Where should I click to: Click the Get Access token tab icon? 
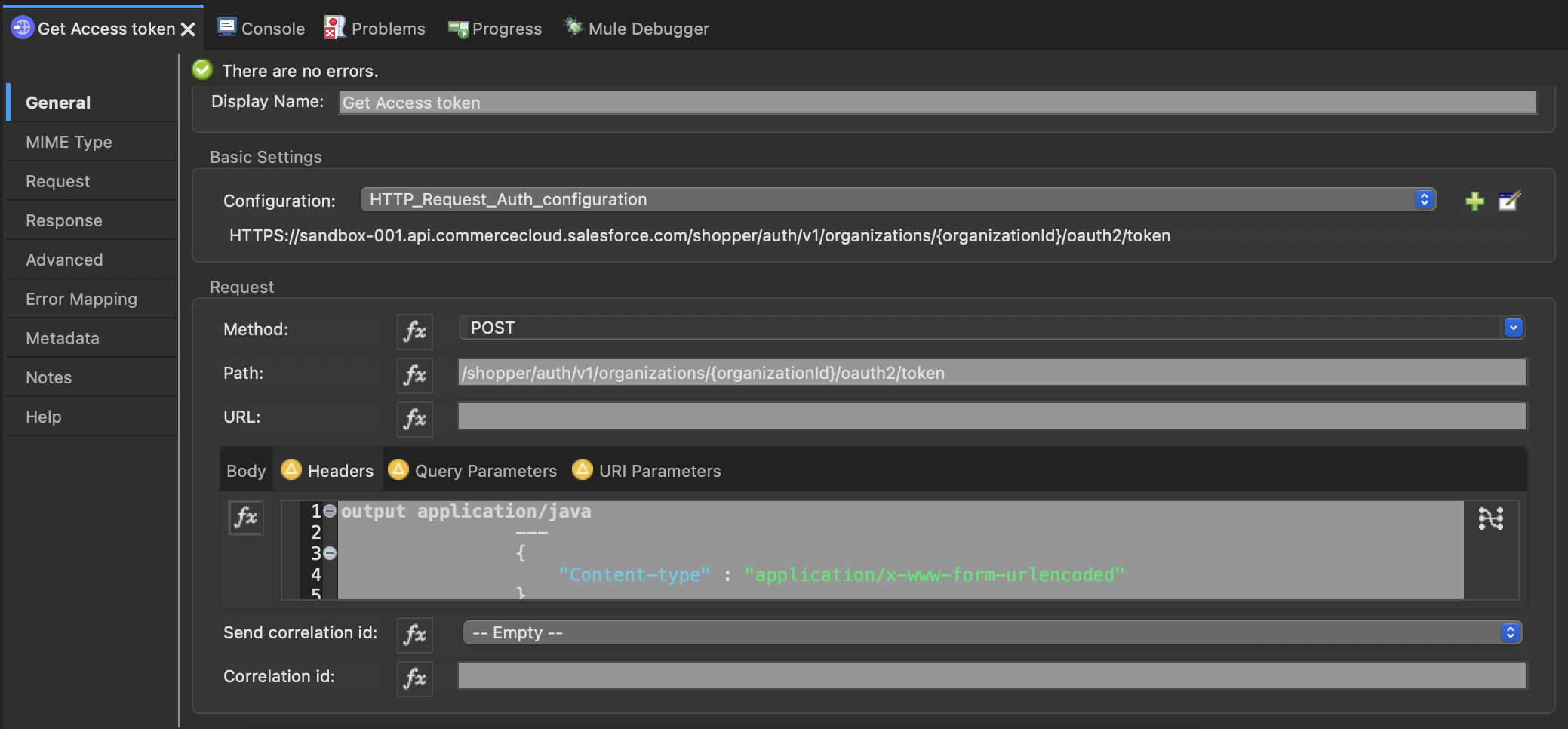click(x=22, y=28)
